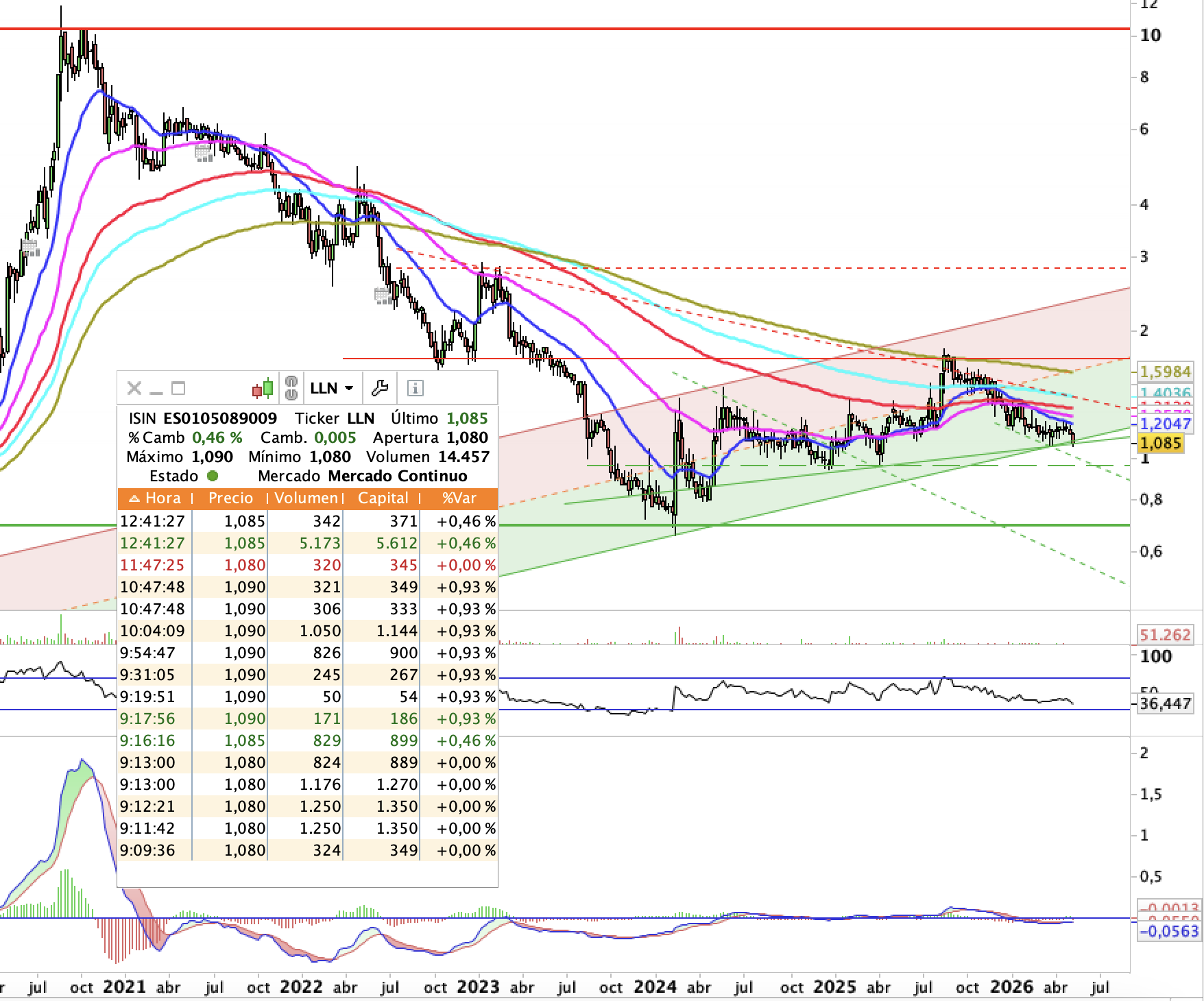
Task: Click the 1,5984 moving average label
Action: [1165, 372]
